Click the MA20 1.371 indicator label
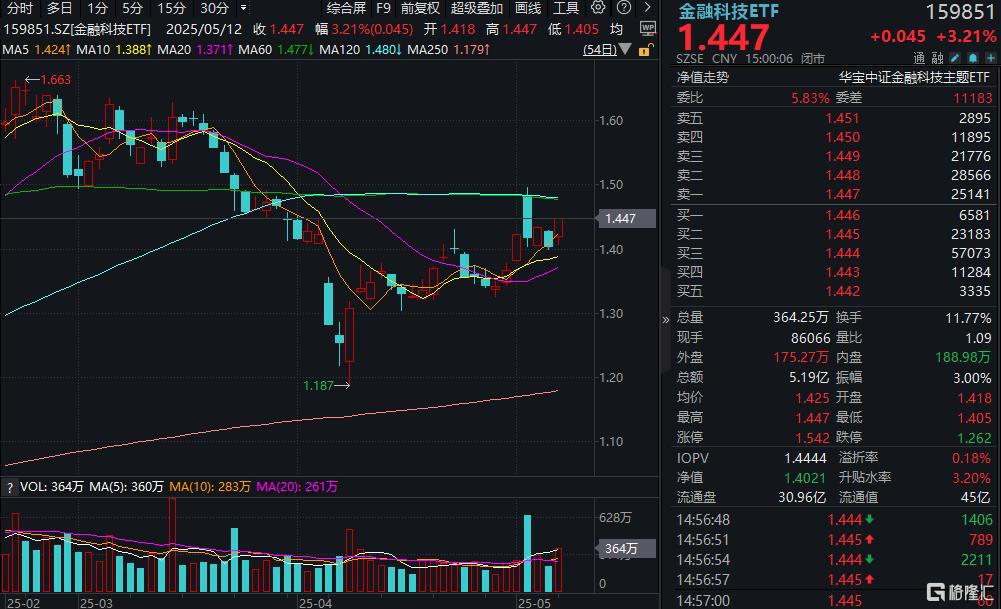Viewport: 1001px width, 609px height. pyautogui.click(x=195, y=49)
